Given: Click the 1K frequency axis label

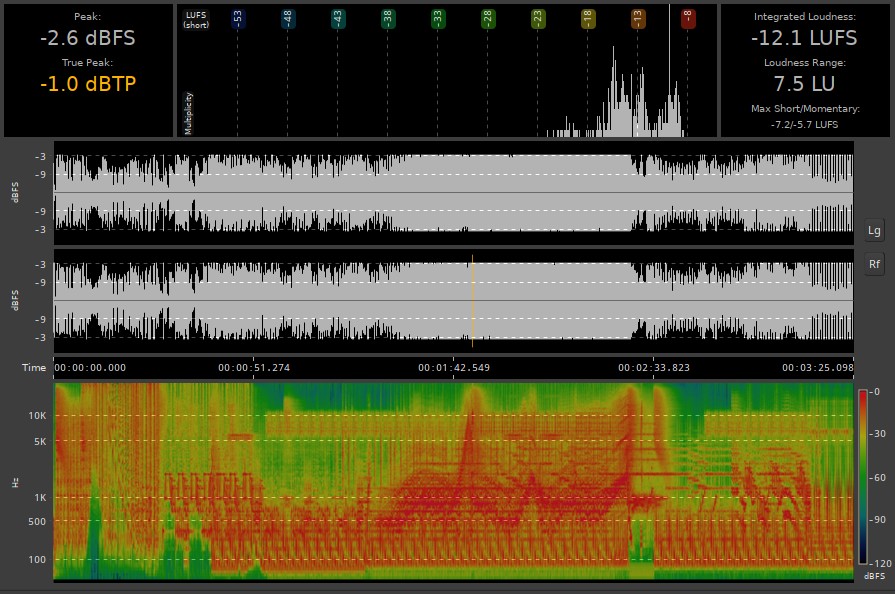Looking at the screenshot, I should [x=40, y=498].
